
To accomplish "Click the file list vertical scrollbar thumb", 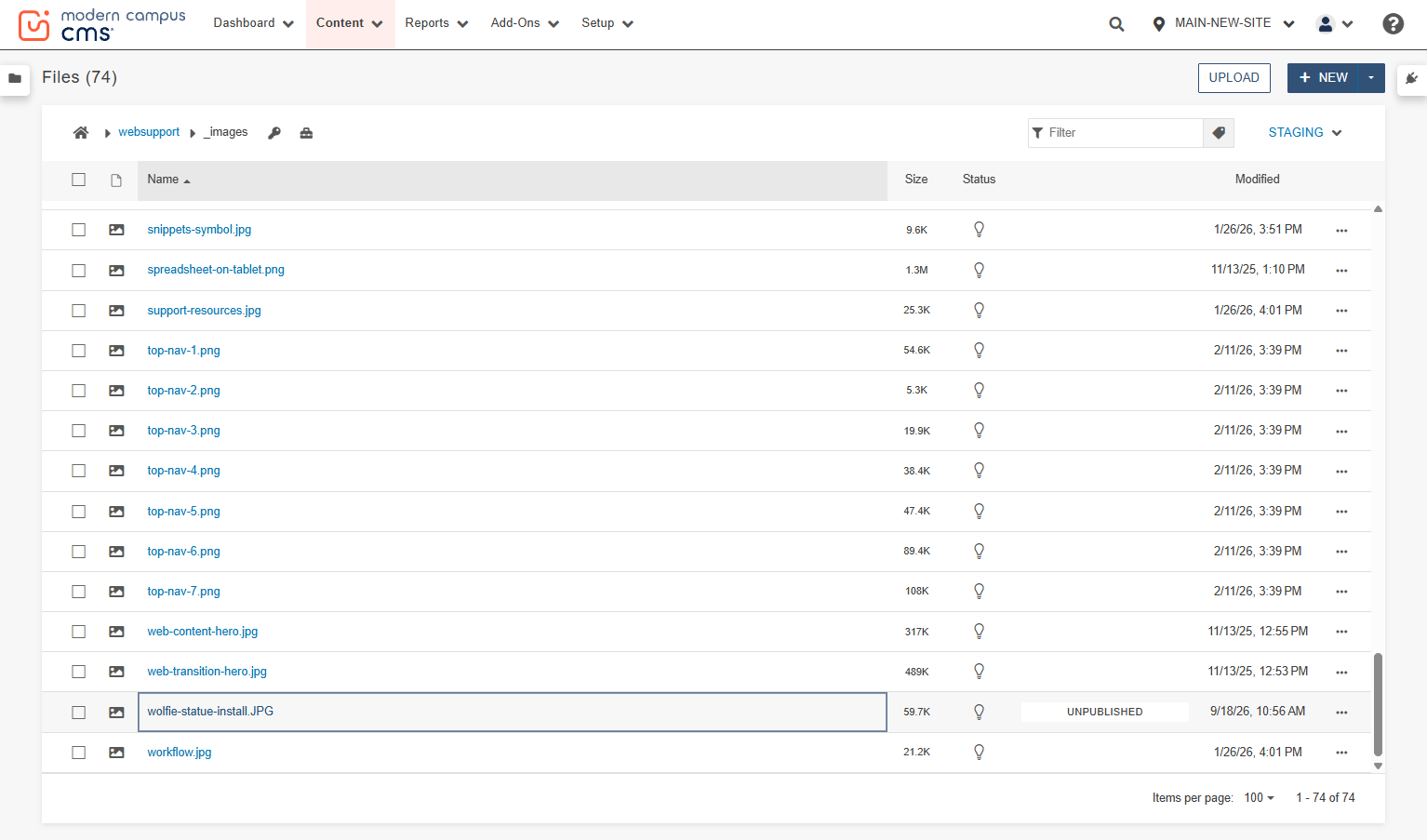I will tap(1378, 704).
